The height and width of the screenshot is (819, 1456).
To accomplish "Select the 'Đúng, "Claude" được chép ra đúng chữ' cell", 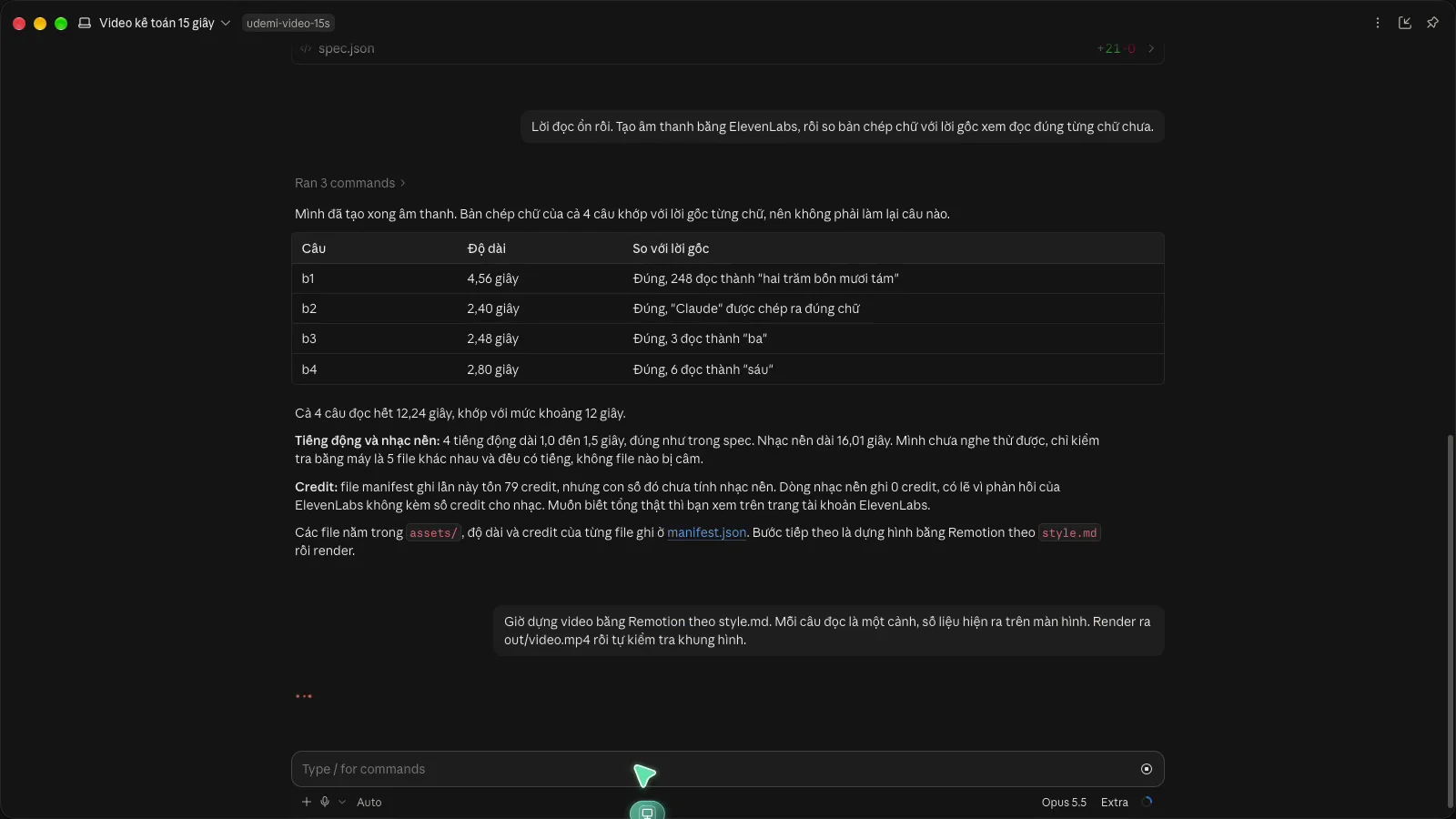I will pyautogui.click(x=746, y=308).
